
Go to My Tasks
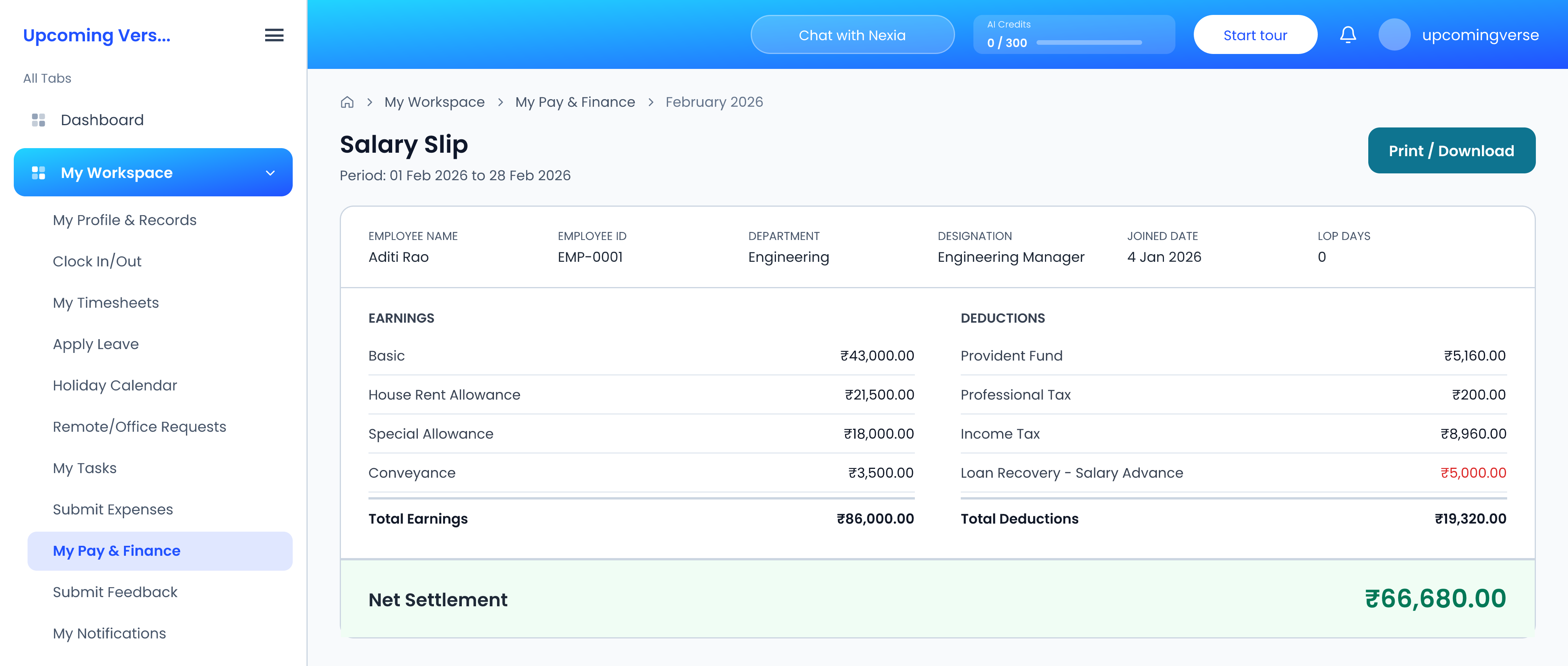85,468
